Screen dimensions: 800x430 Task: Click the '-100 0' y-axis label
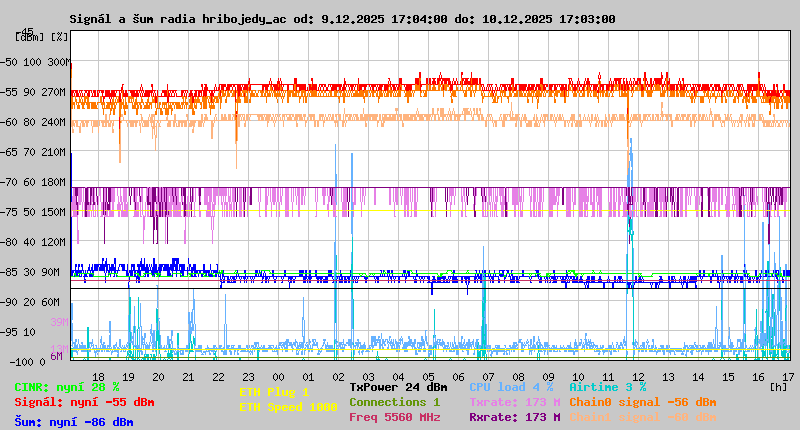pos(28,362)
